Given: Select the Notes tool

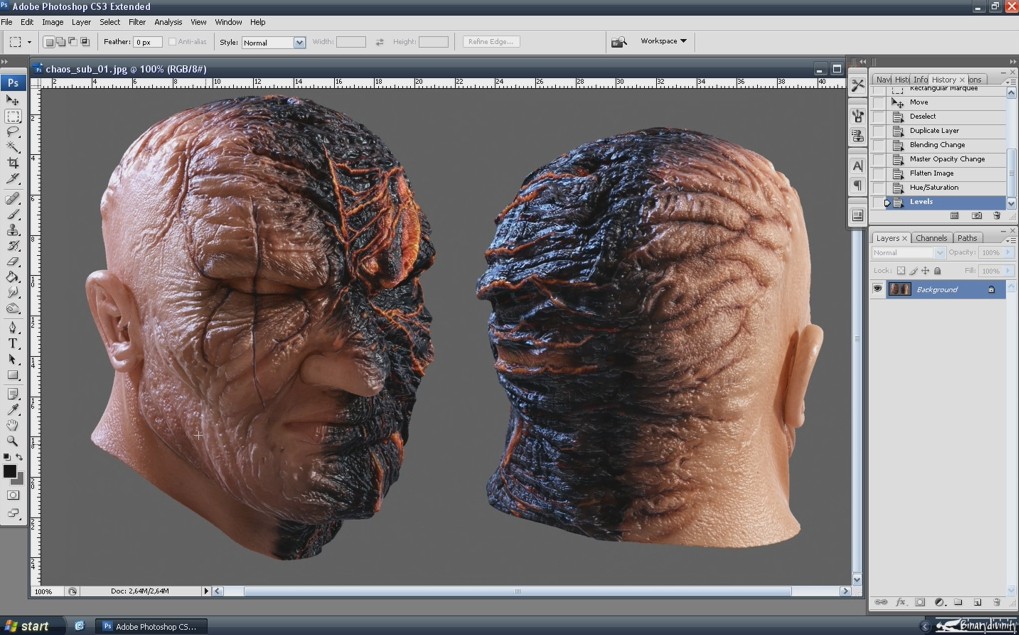Looking at the screenshot, I should [x=12, y=395].
